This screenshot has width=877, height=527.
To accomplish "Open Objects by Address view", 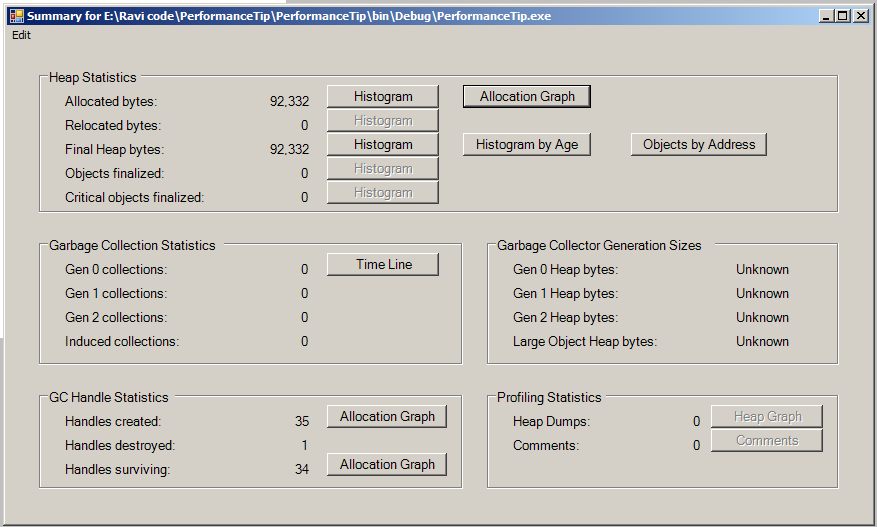I will coord(699,144).
